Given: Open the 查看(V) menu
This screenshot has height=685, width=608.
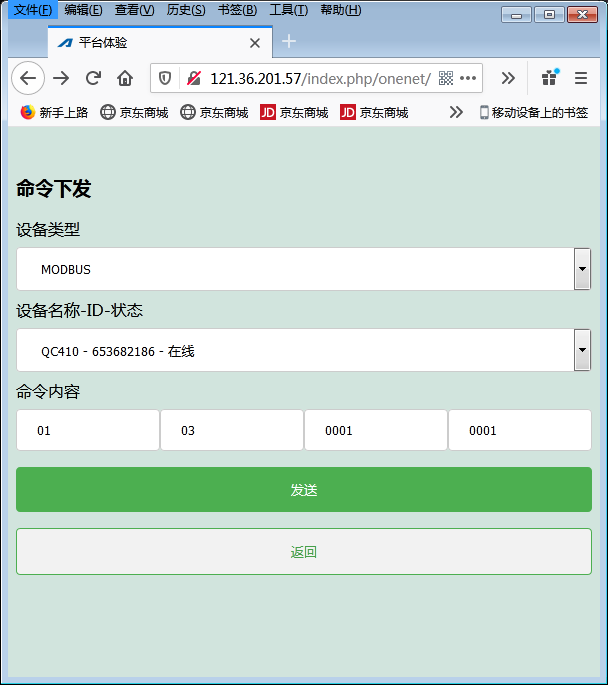Looking at the screenshot, I should click(x=135, y=10).
